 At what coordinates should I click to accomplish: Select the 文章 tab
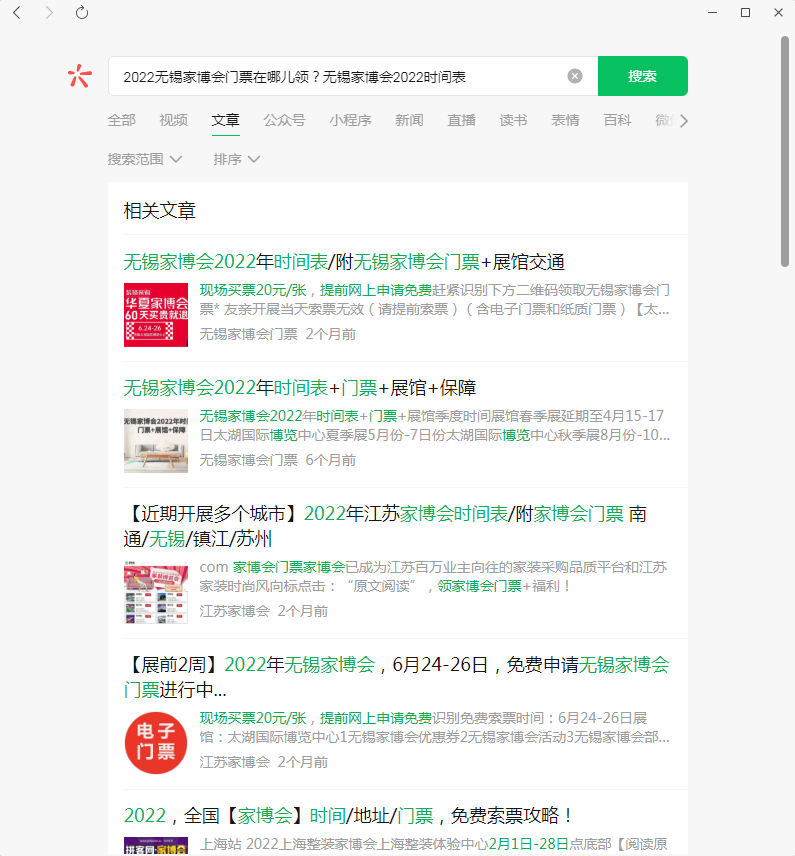click(226, 120)
